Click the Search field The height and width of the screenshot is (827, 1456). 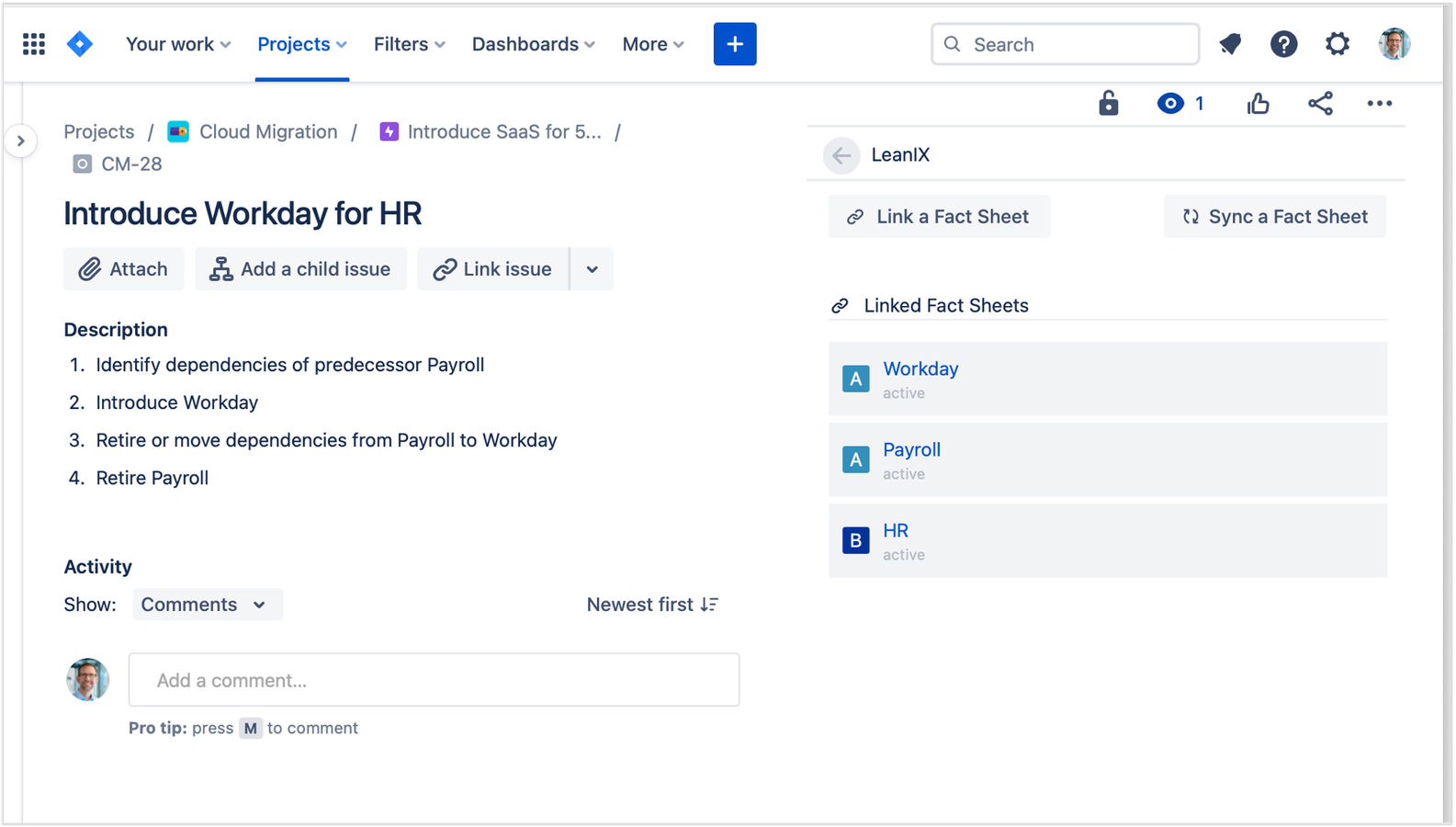pyautogui.click(x=1066, y=44)
